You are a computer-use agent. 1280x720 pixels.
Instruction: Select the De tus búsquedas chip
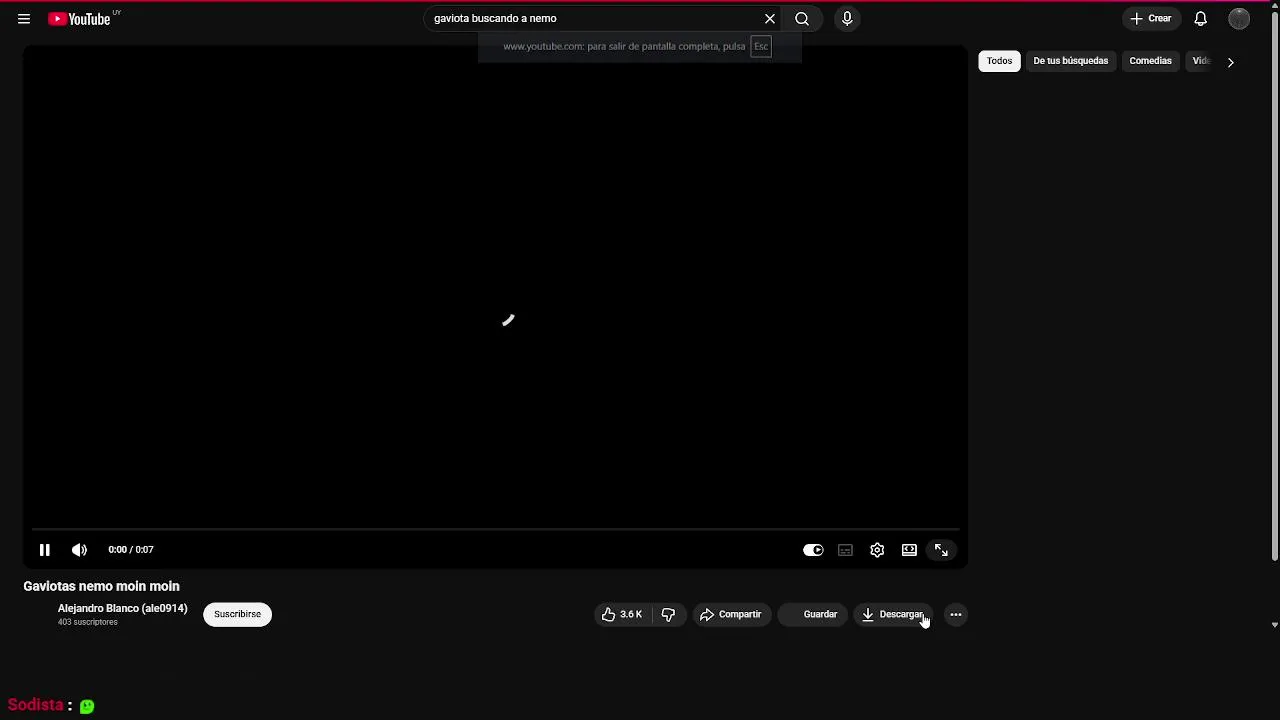pyautogui.click(x=1070, y=61)
